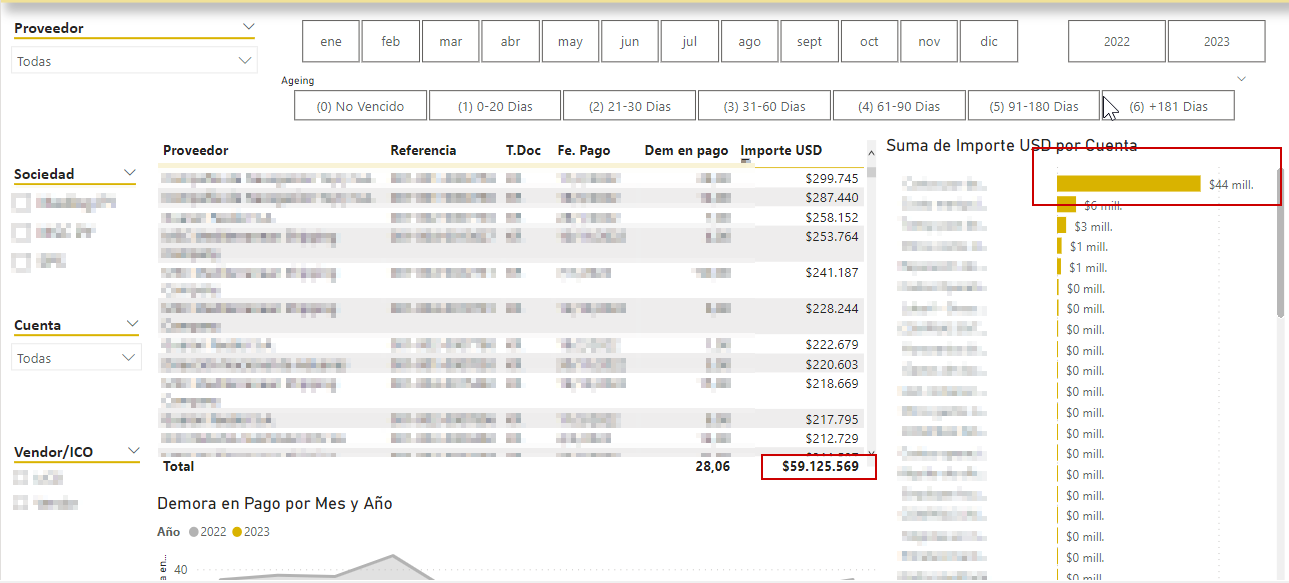Screen dimensions: 1289x583
Task: Choose ageing (3) 31-60 Dias
Action: coord(764,105)
